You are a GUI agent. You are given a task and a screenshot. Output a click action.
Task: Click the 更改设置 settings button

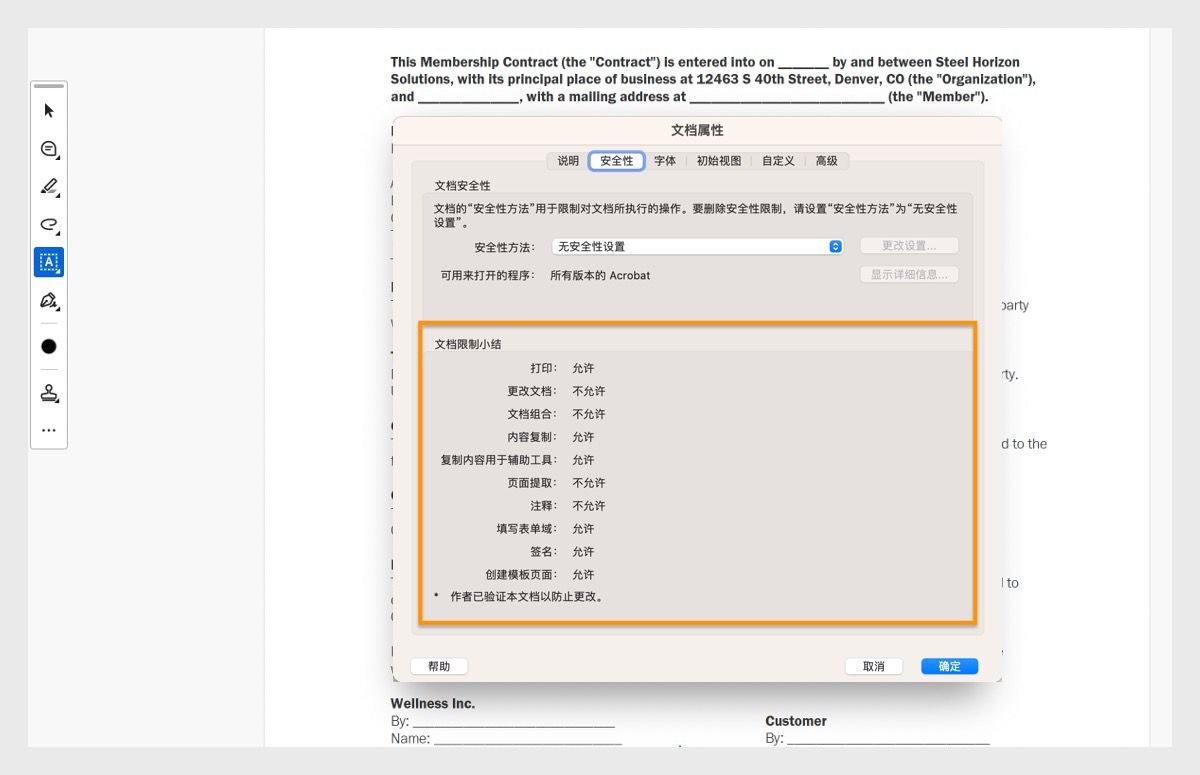pyautogui.click(x=909, y=245)
